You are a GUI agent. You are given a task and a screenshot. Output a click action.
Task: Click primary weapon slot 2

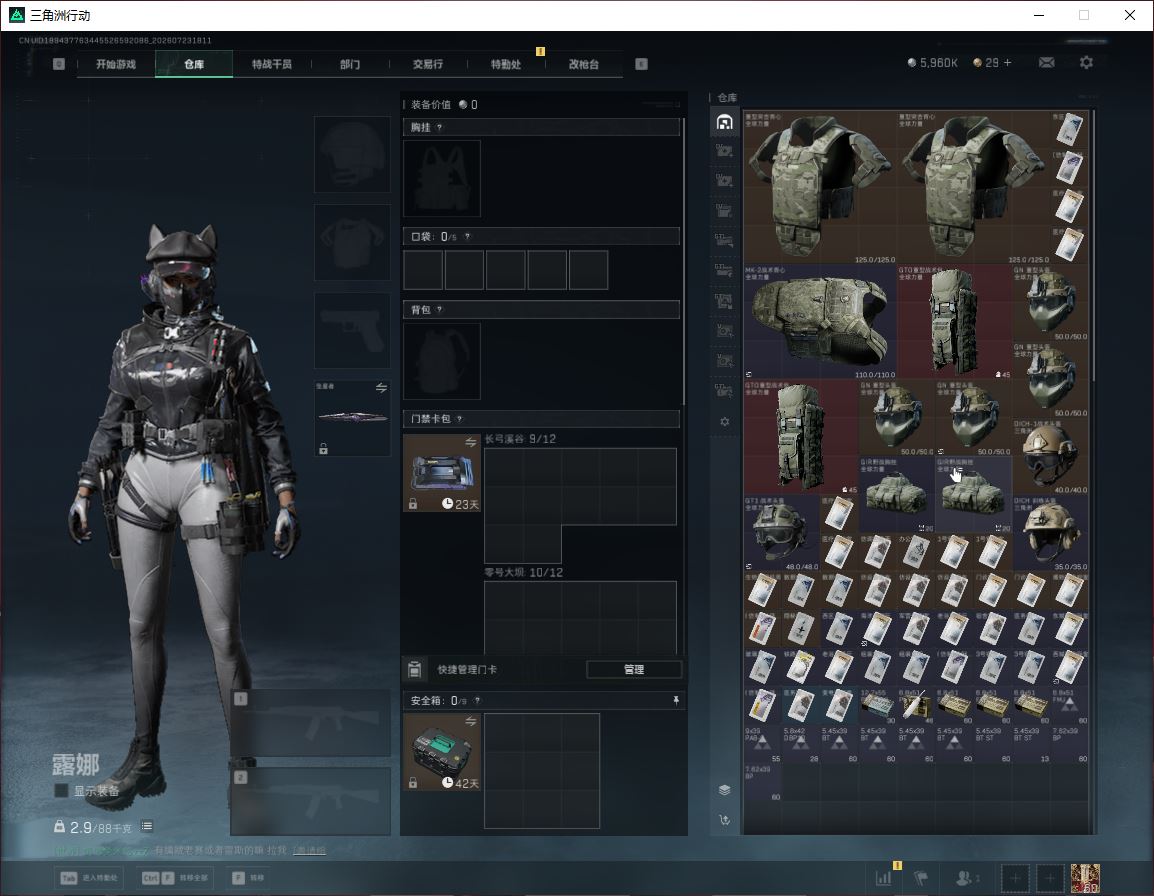coord(311,801)
